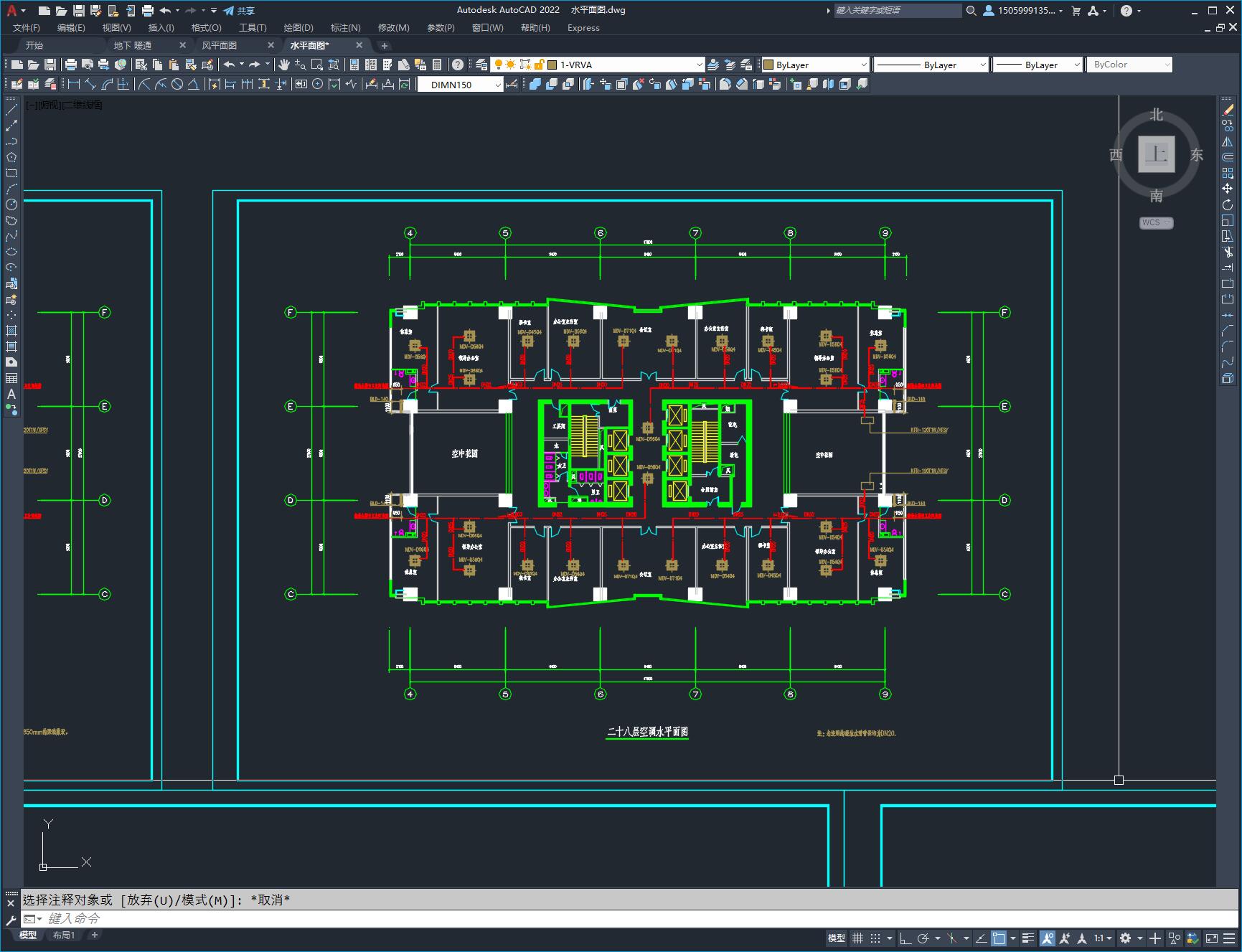
Task: Open the 文件(F) menu
Action: tap(27, 27)
